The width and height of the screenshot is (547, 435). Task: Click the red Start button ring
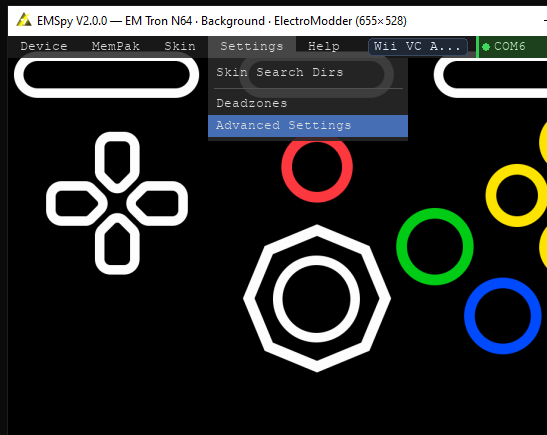pyautogui.click(x=317, y=167)
